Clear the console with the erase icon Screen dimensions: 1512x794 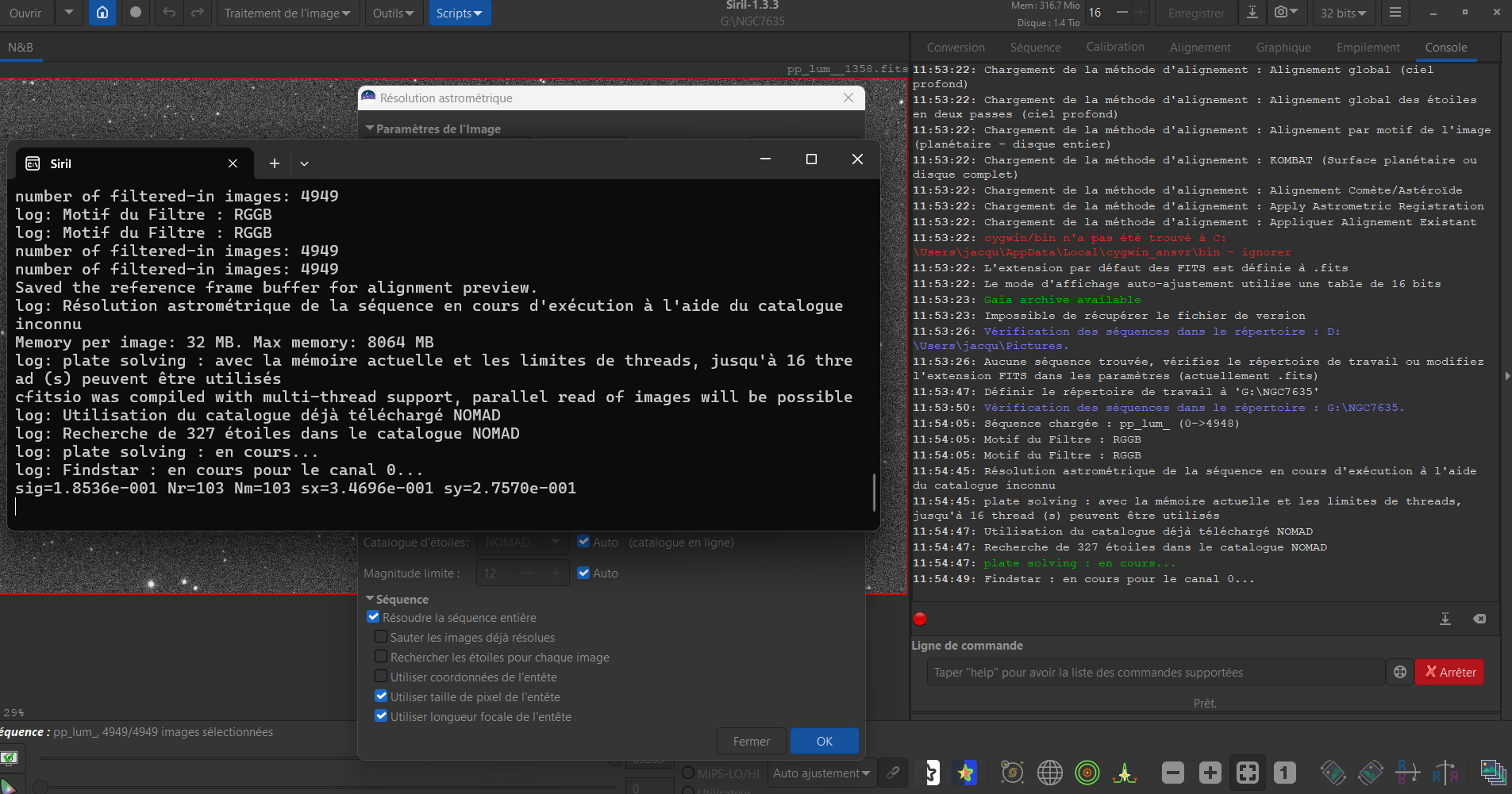coord(1479,619)
